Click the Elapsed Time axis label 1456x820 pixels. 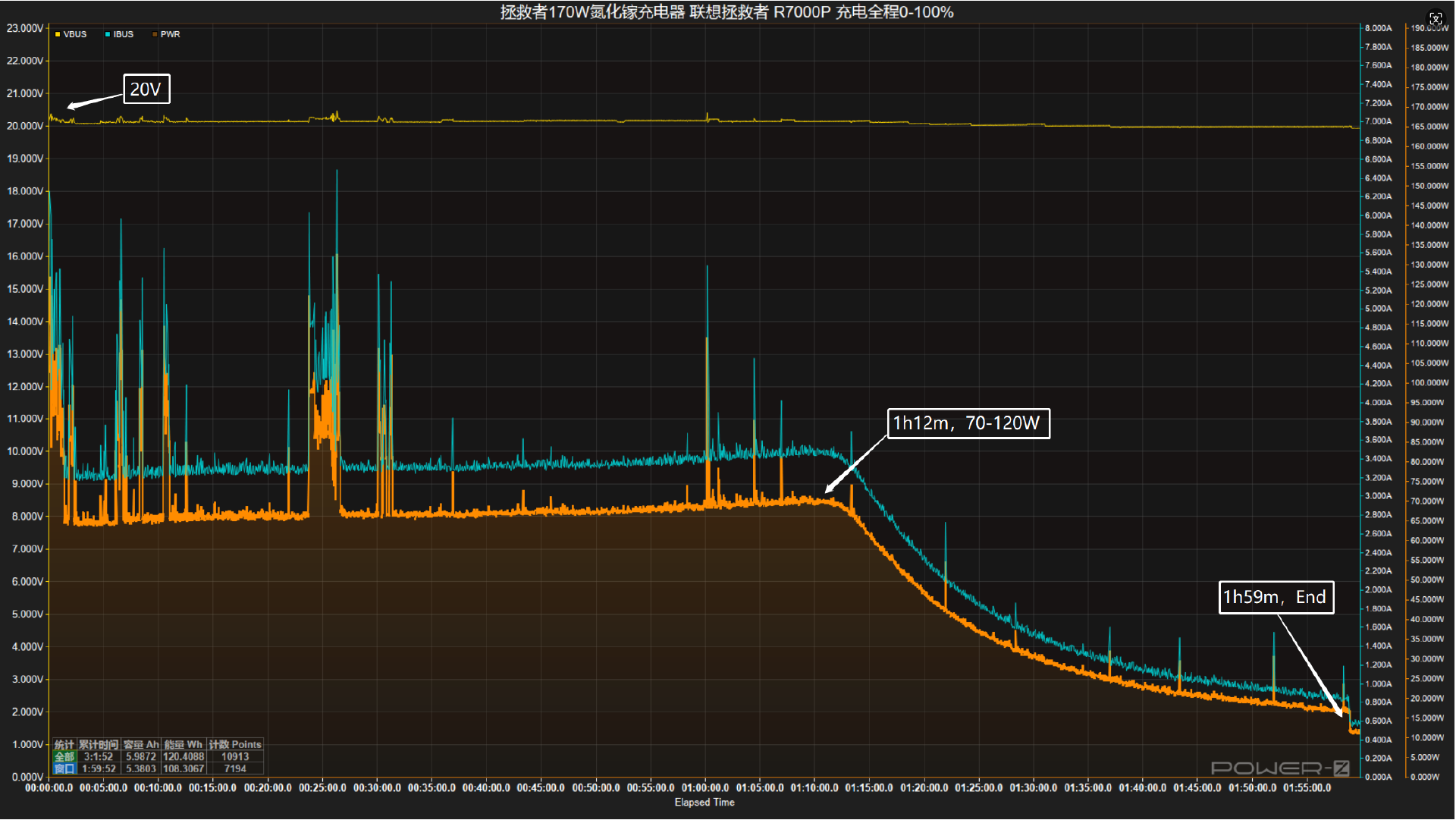[704, 803]
